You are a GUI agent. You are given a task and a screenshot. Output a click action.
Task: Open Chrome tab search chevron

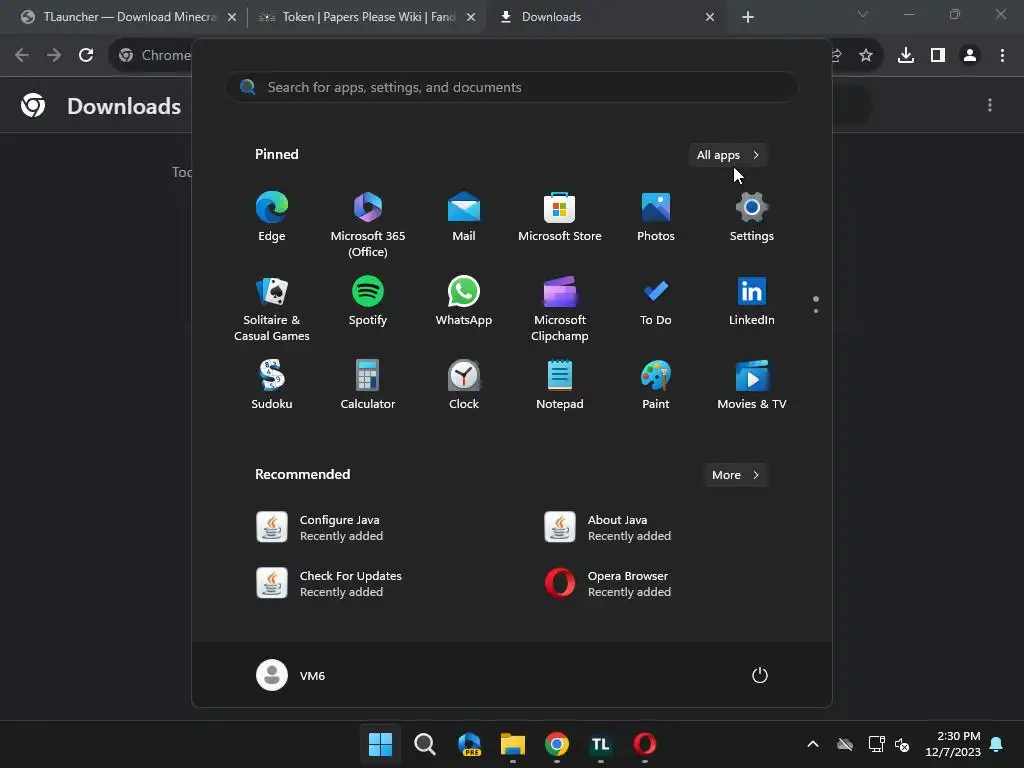863,14
